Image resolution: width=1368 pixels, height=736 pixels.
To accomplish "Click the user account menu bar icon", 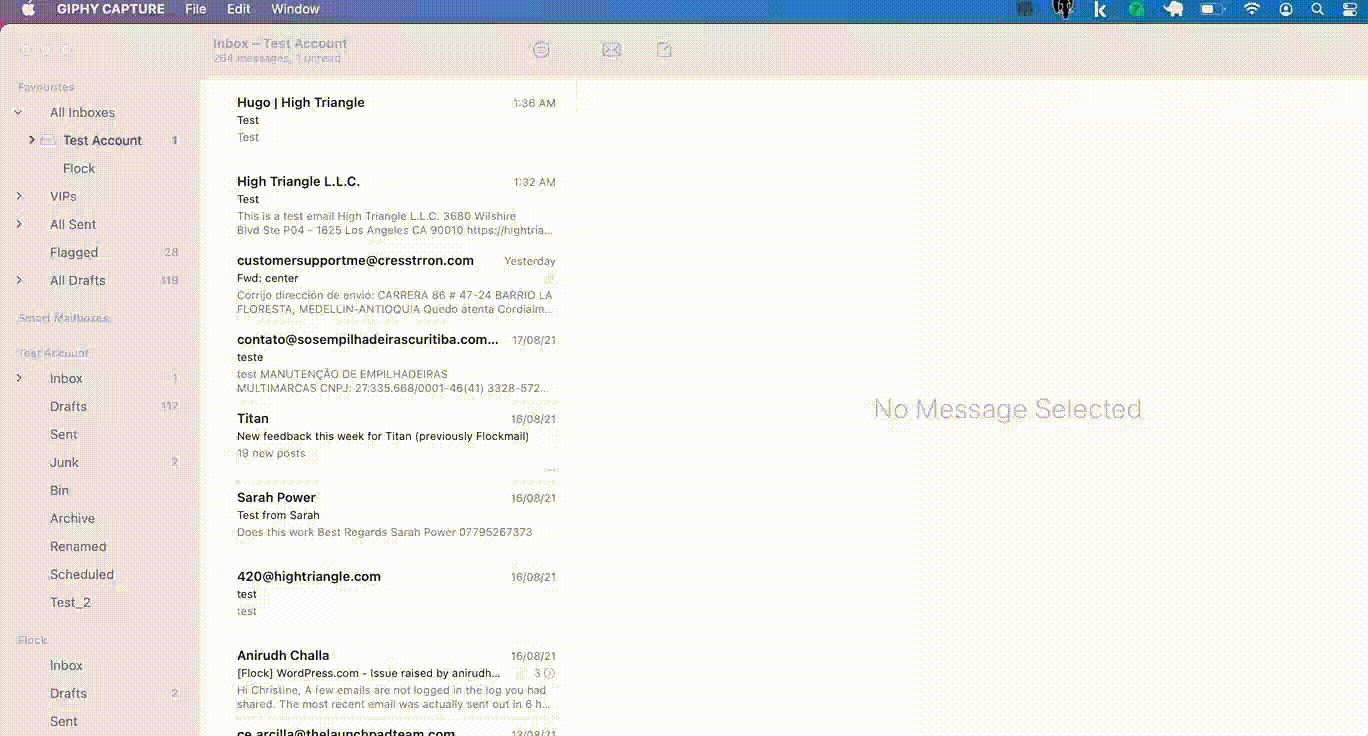I will pyautogui.click(x=1286, y=9).
